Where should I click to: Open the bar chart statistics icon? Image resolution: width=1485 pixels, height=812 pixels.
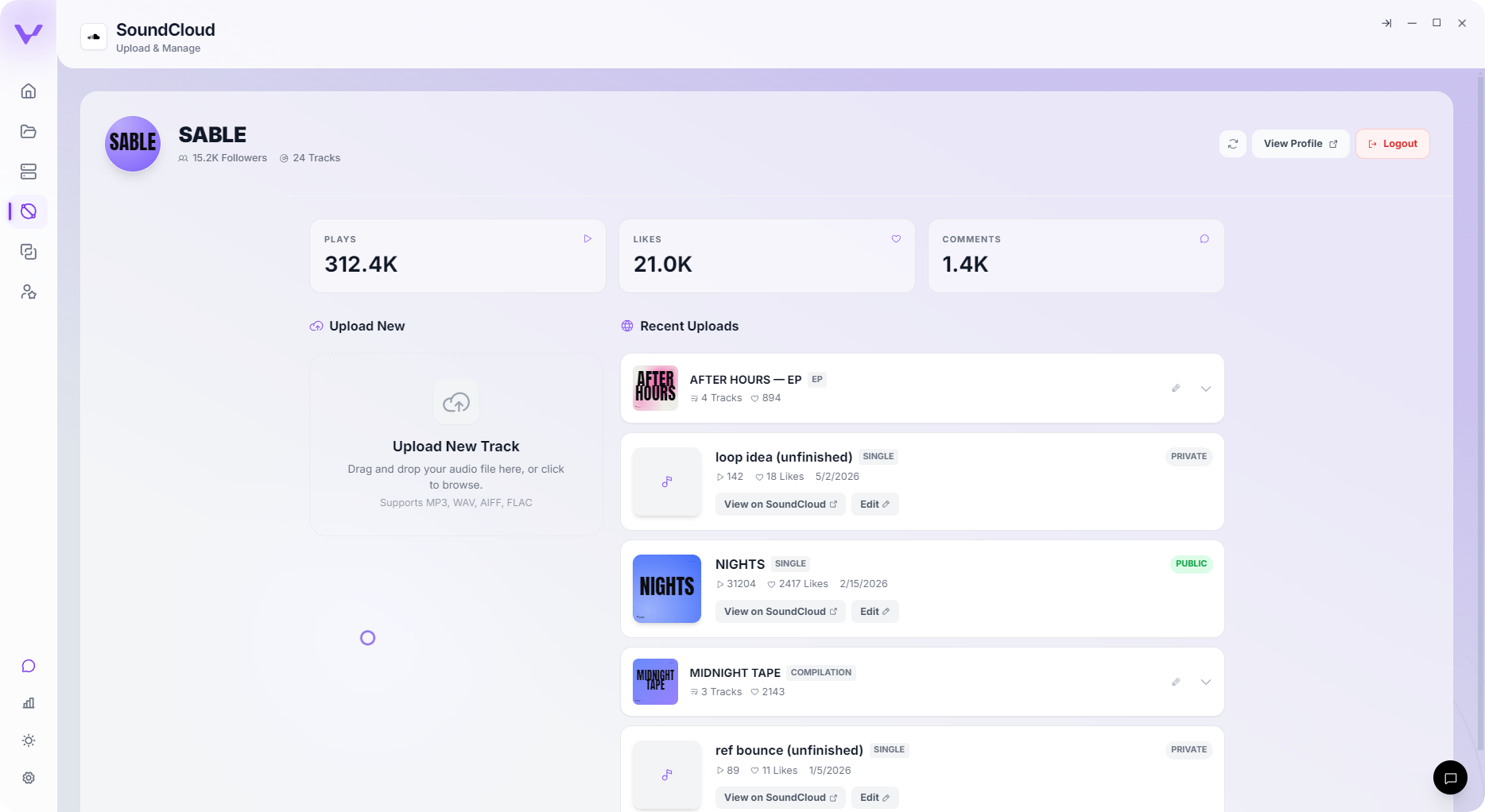pyautogui.click(x=29, y=703)
